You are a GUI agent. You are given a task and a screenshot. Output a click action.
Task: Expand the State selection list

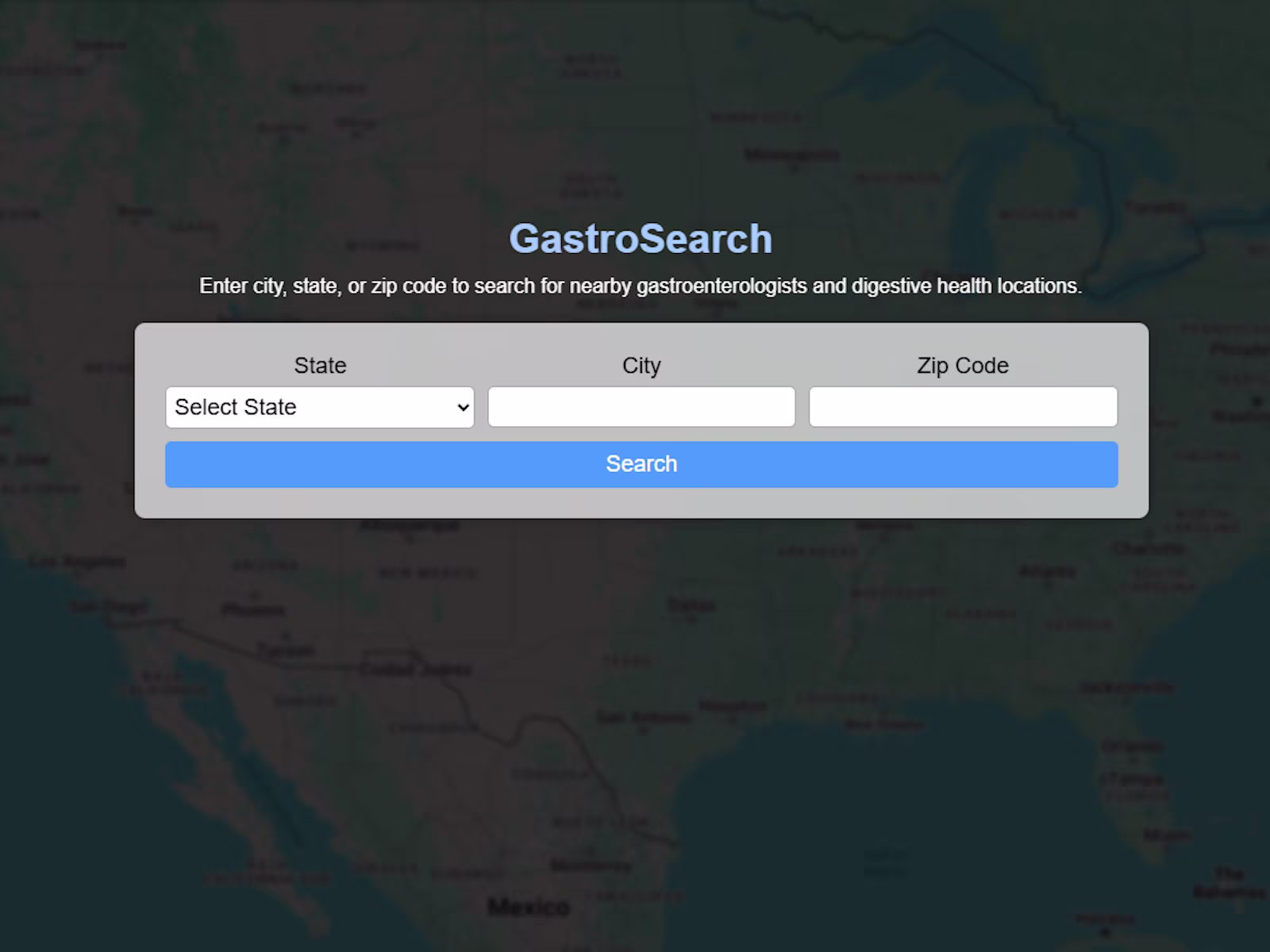[319, 406]
